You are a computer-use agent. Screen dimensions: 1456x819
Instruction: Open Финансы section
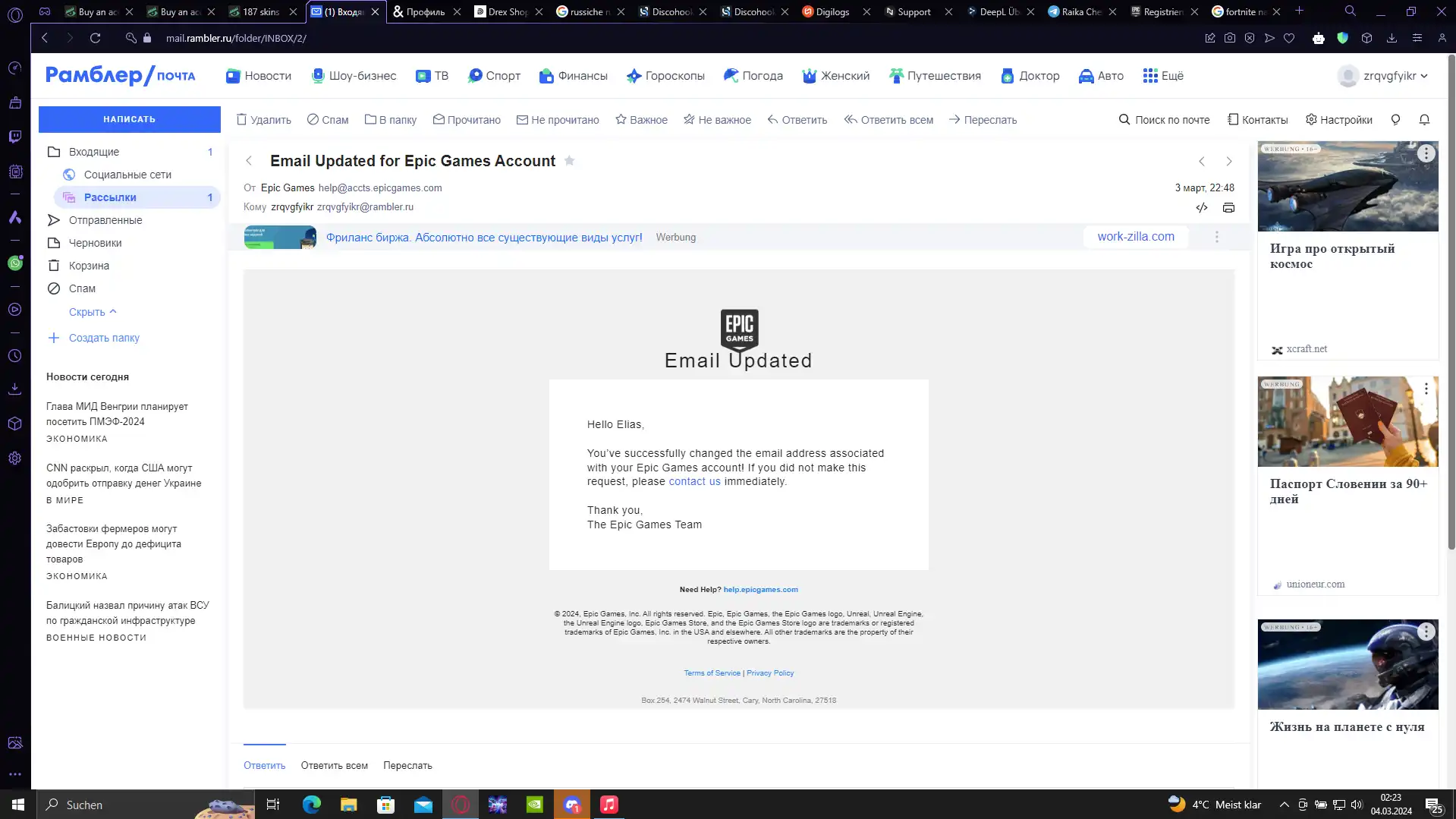click(x=574, y=76)
